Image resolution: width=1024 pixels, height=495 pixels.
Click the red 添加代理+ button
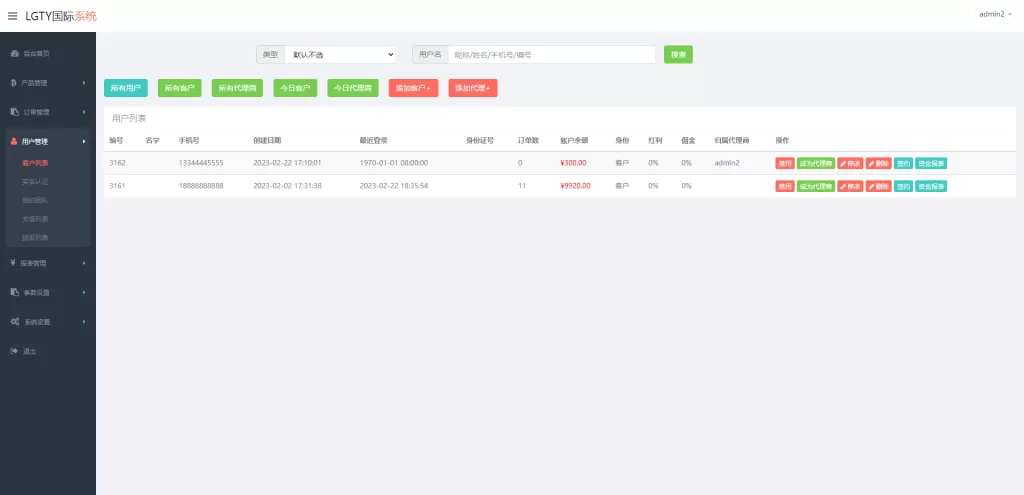tap(473, 88)
